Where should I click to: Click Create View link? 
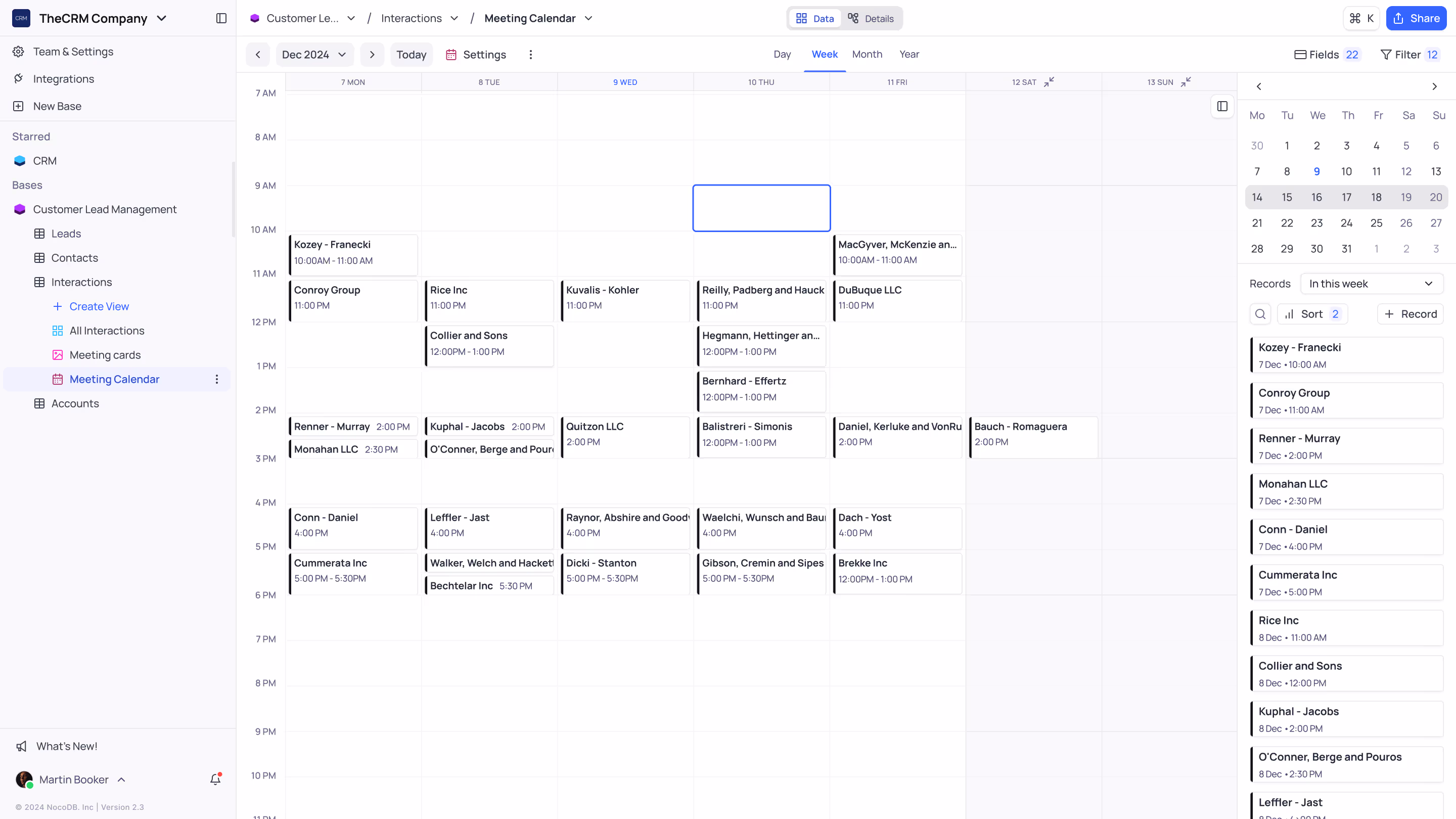pos(99,306)
